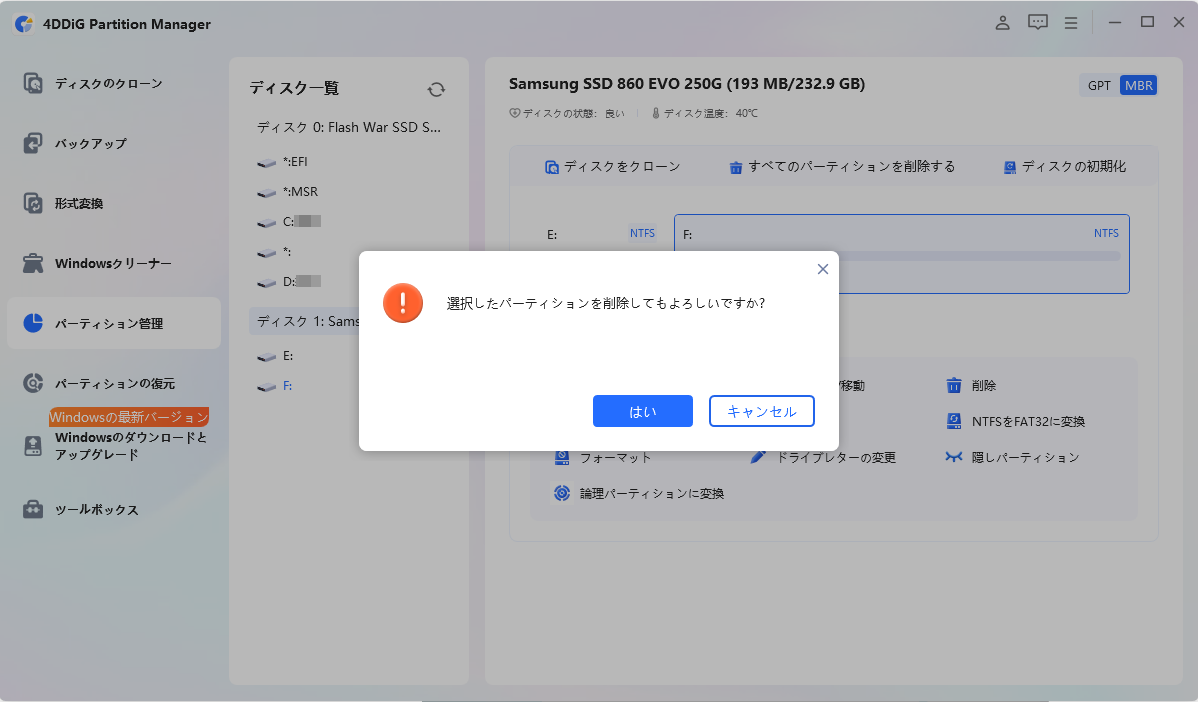
Task: Click the disk clone sidebar icon
Action: [x=33, y=82]
